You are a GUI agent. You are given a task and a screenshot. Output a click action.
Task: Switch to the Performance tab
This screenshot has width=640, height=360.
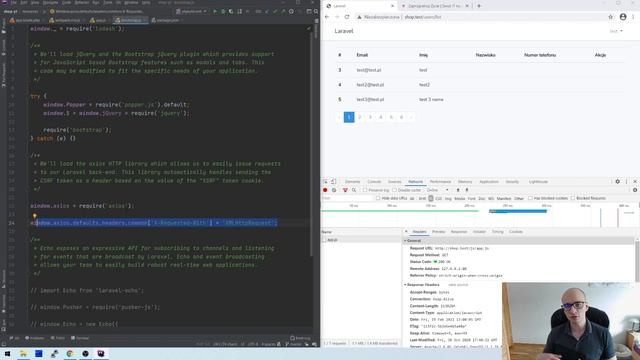tap(440, 182)
